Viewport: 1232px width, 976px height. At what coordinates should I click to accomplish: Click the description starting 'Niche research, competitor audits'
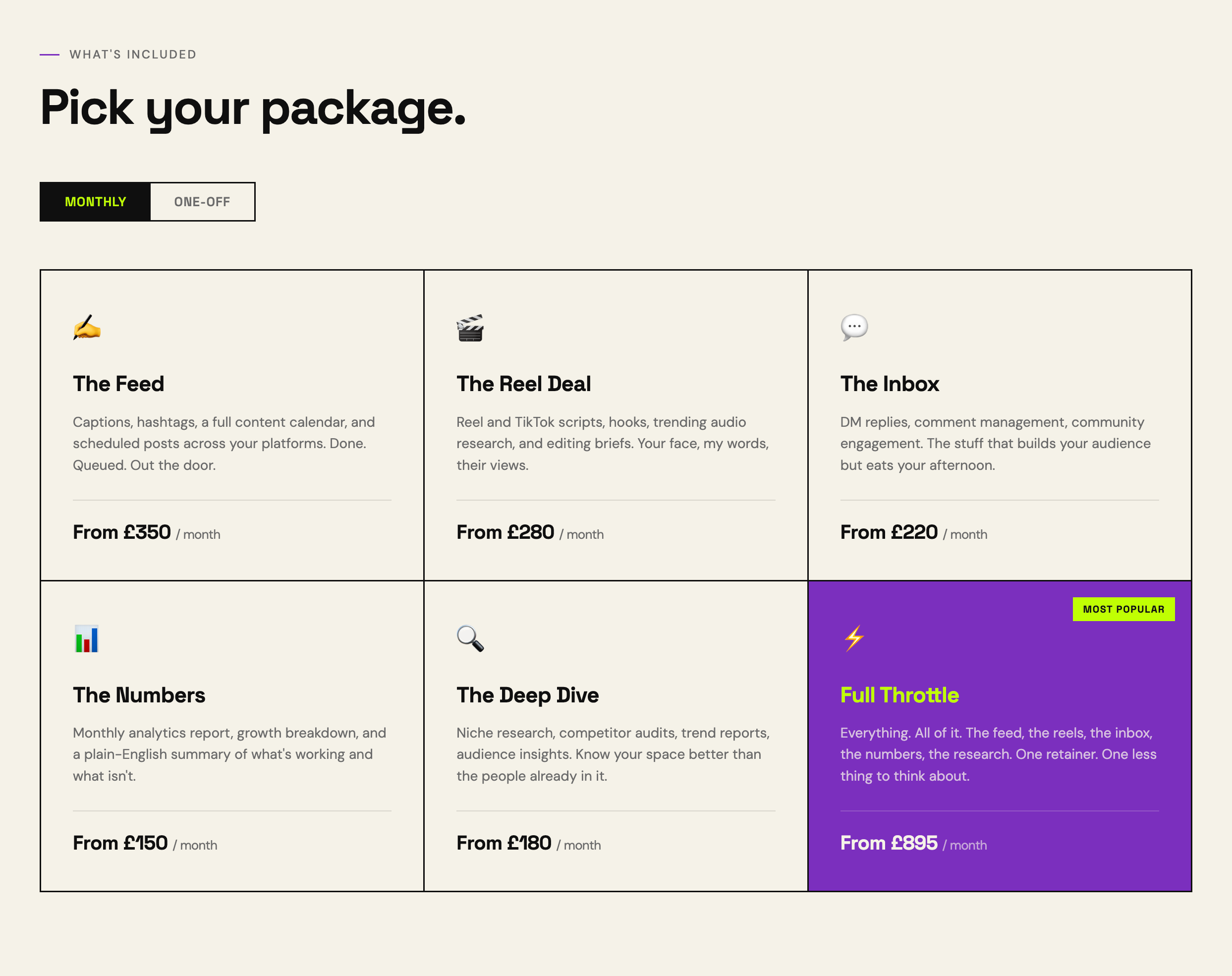[613, 754]
